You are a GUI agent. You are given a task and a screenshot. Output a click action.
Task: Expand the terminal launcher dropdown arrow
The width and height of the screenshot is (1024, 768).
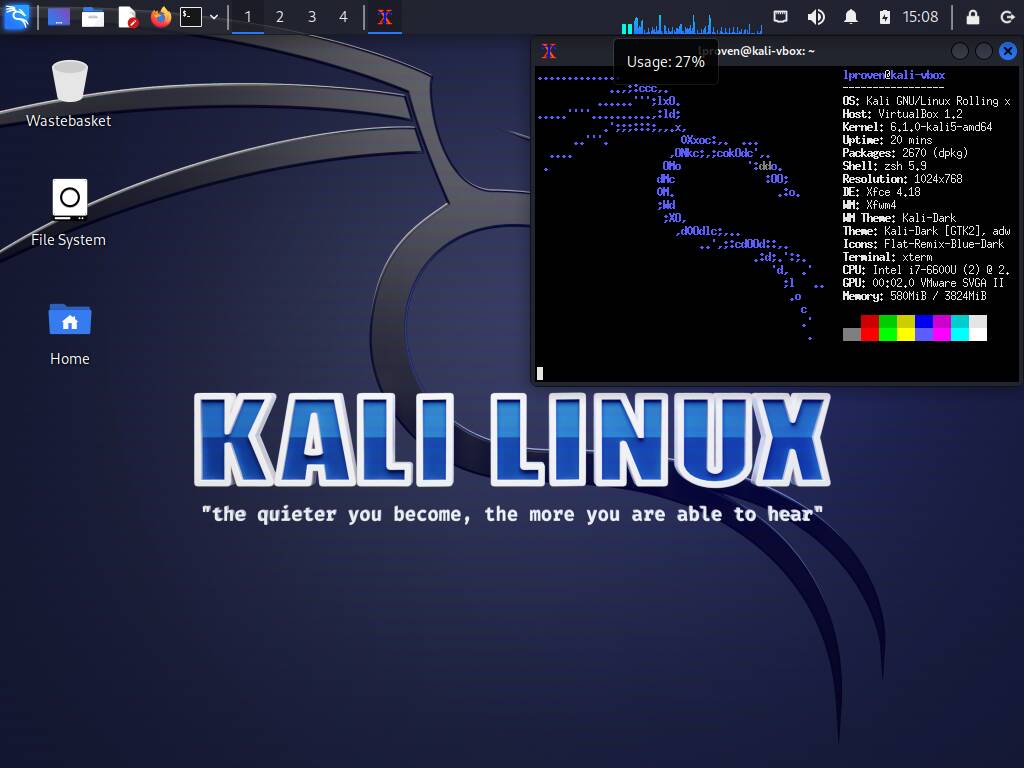click(214, 17)
